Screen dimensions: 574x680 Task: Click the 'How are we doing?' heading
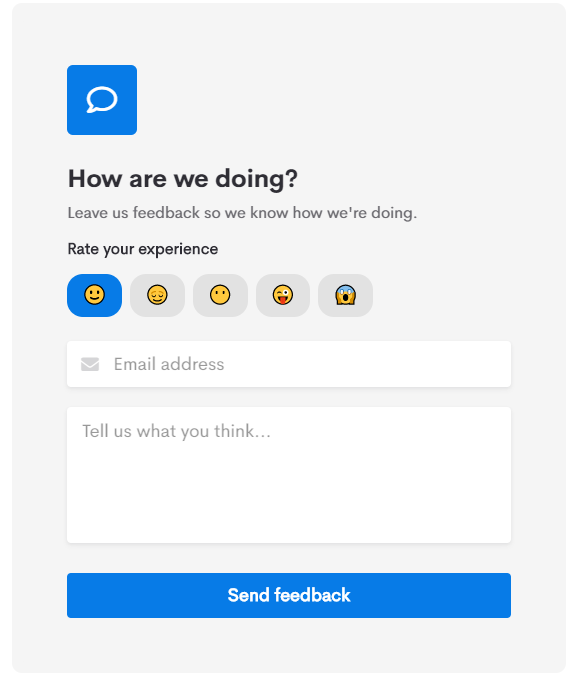pyautogui.click(x=183, y=179)
